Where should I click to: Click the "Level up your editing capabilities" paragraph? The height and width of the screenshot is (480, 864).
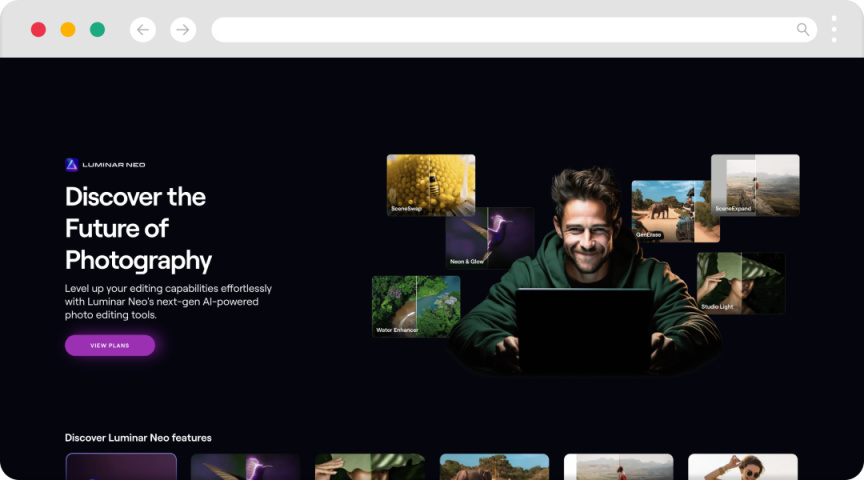168,301
